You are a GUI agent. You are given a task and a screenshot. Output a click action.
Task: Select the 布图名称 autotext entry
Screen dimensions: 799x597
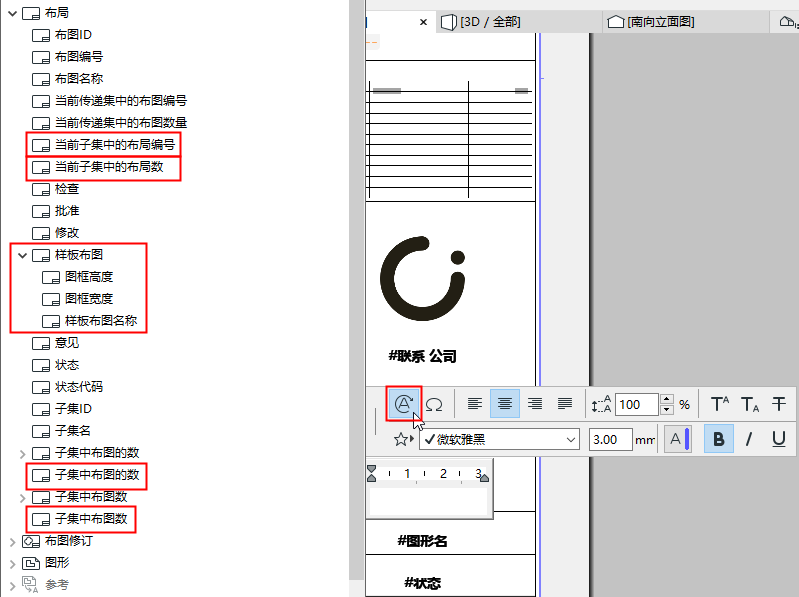coord(79,78)
